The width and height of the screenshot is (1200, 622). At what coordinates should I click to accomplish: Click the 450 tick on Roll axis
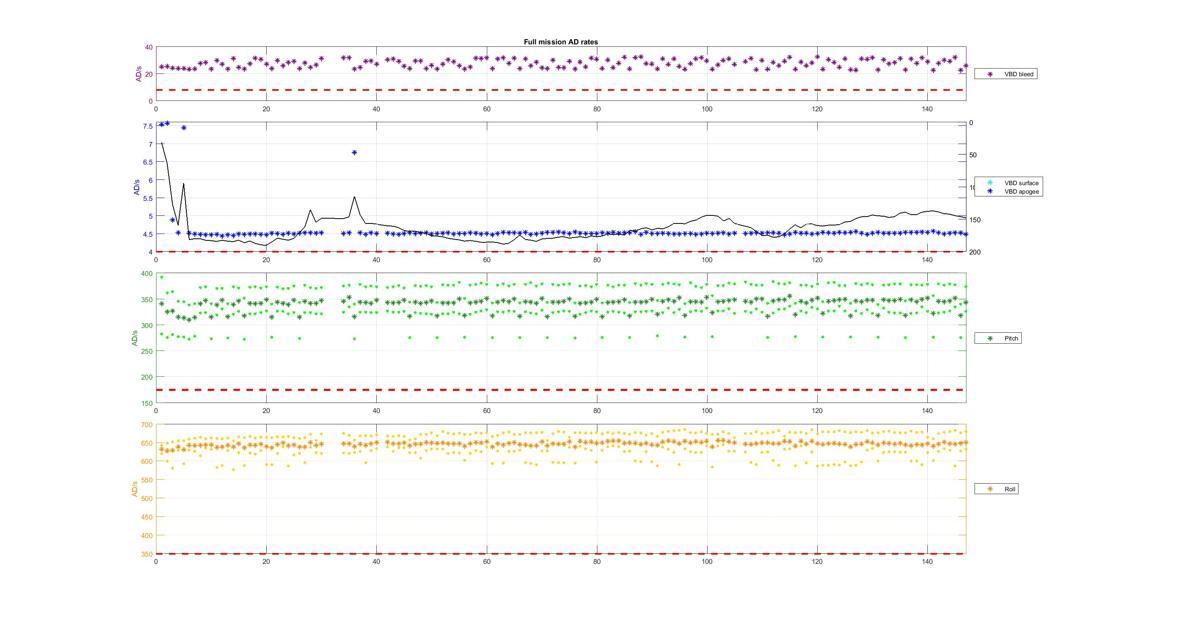click(146, 516)
